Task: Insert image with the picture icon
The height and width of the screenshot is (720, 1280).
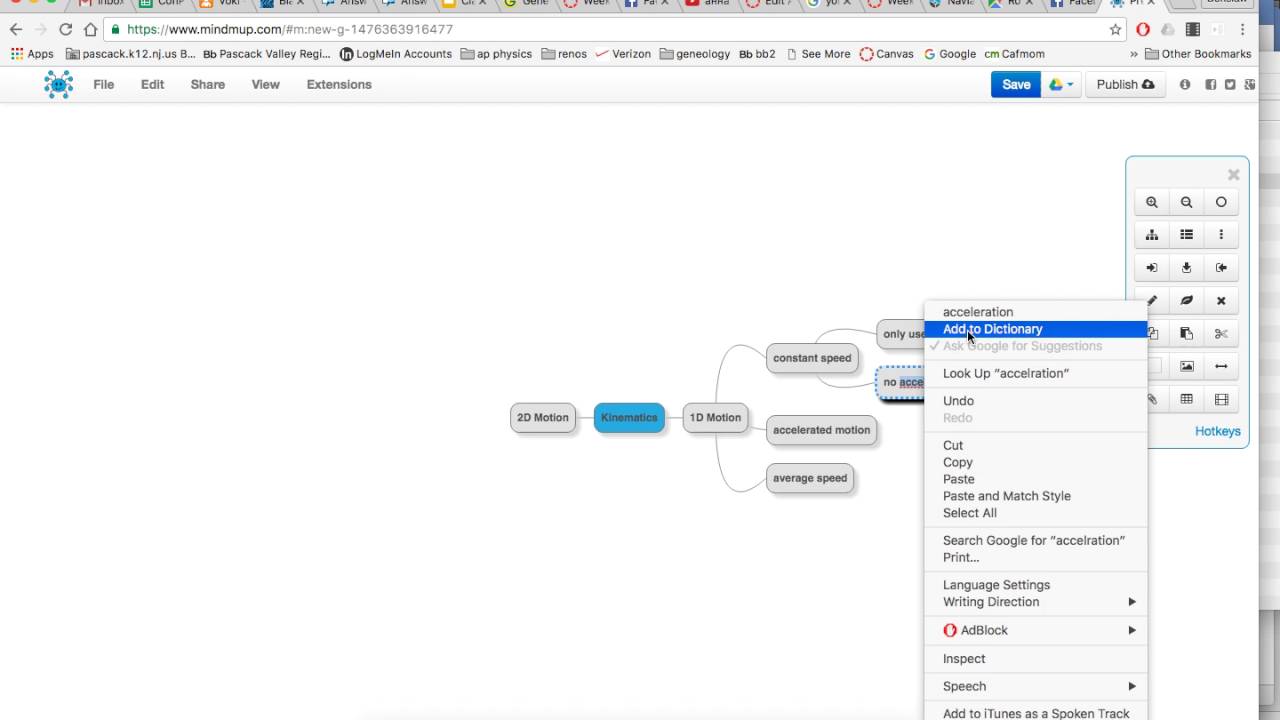Action: (x=1186, y=366)
